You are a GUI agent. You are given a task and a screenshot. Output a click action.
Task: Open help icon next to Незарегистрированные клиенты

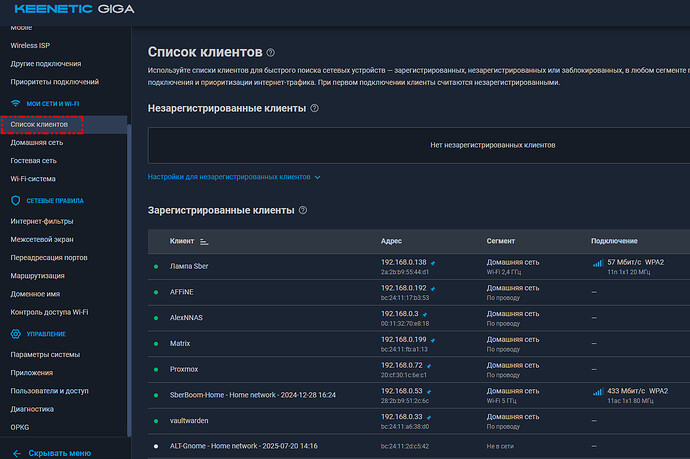(x=314, y=108)
